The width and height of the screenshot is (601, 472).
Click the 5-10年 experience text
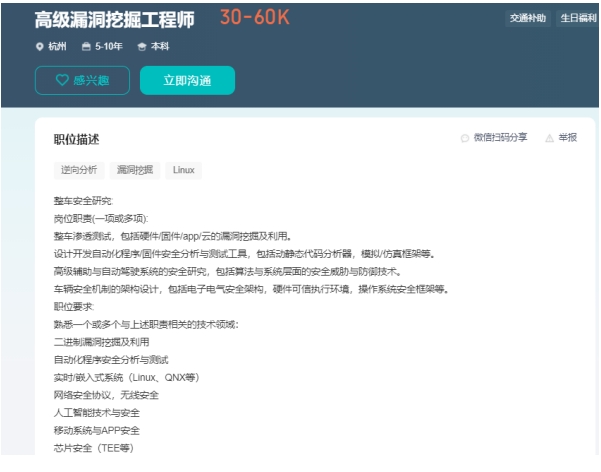point(109,46)
